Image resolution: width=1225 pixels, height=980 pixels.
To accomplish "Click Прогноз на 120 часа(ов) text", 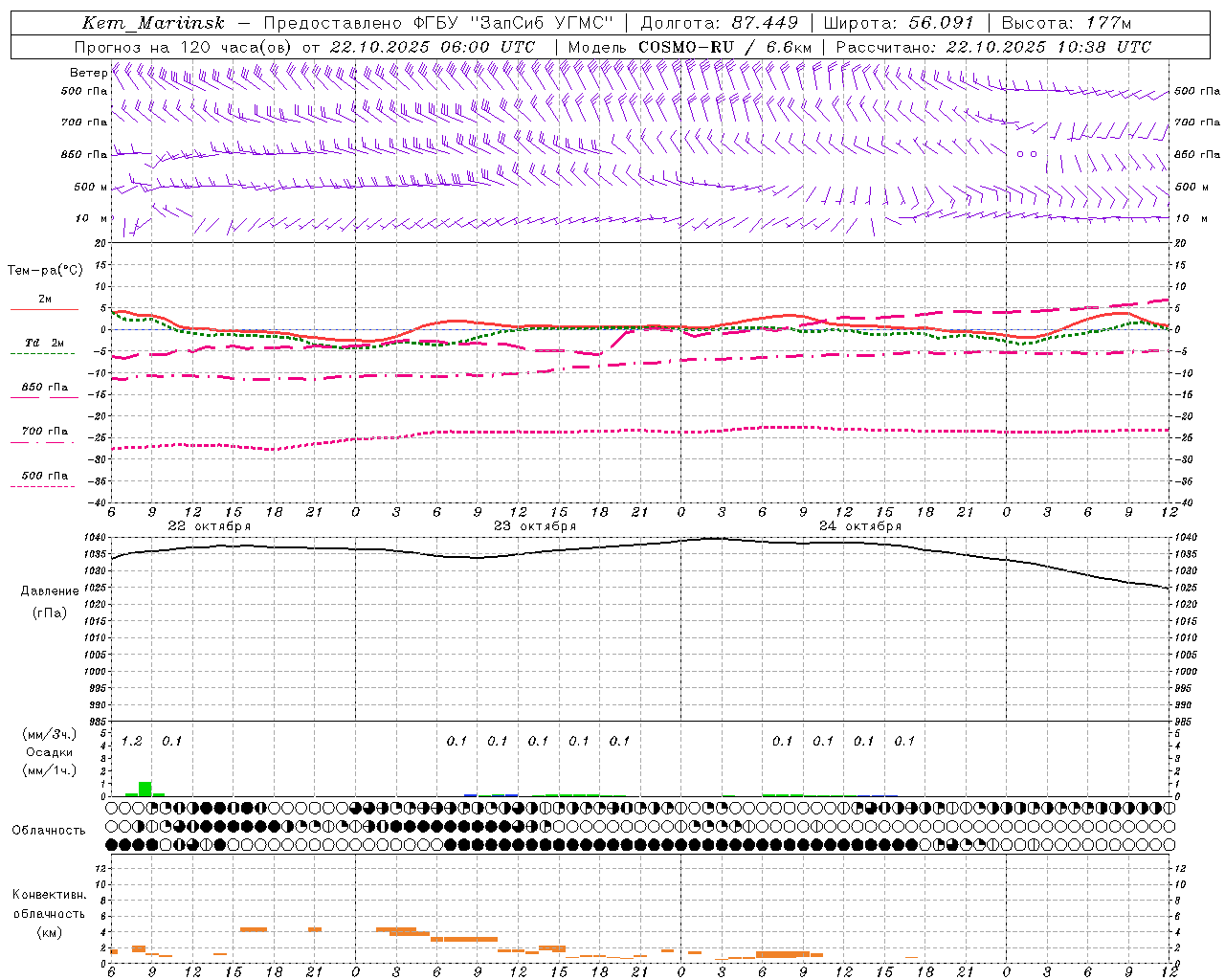I will pyautogui.click(x=184, y=47).
